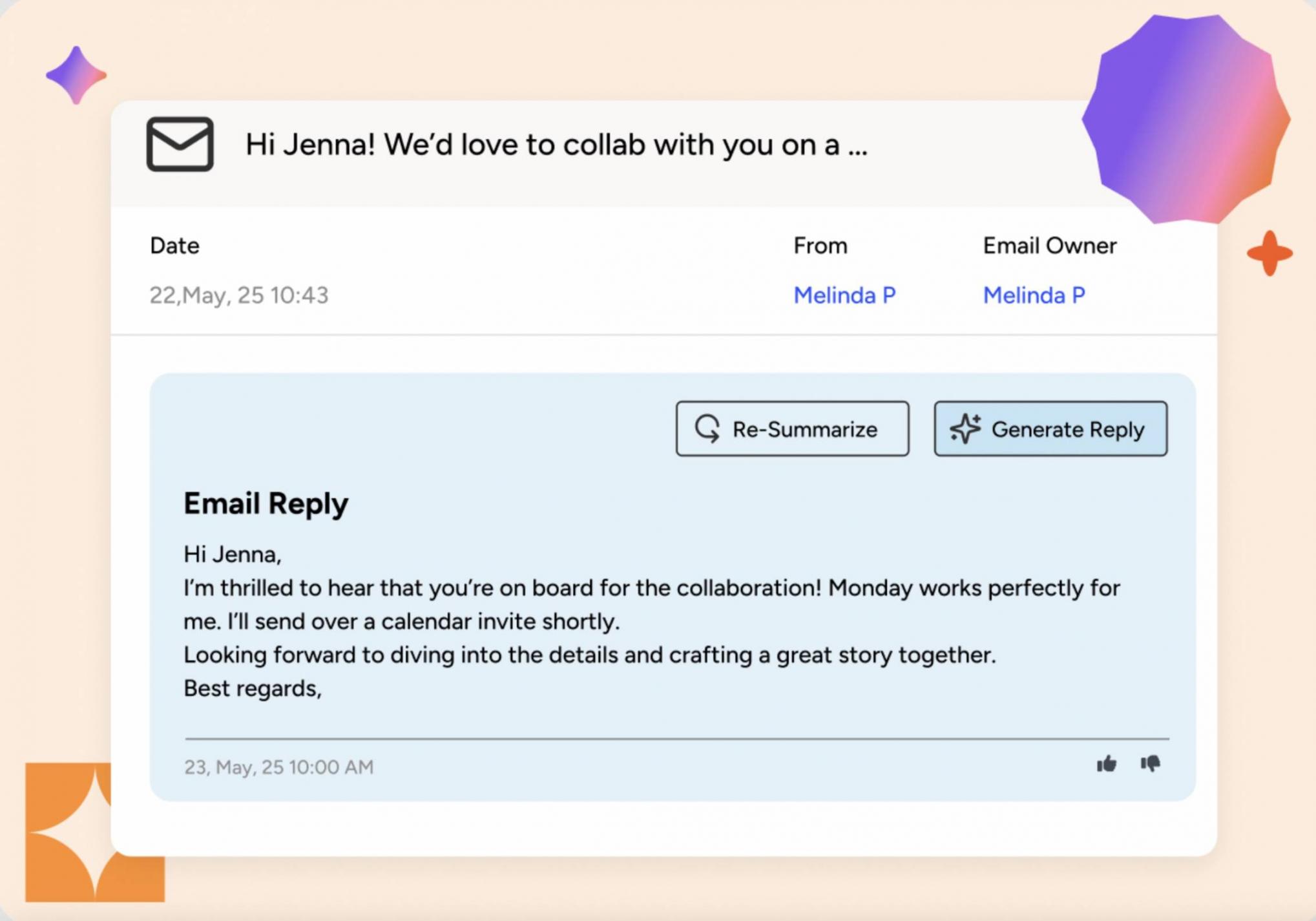Screen dimensions: 1316x921
Task: Click the envelope mail icon
Action: pyautogui.click(x=180, y=144)
